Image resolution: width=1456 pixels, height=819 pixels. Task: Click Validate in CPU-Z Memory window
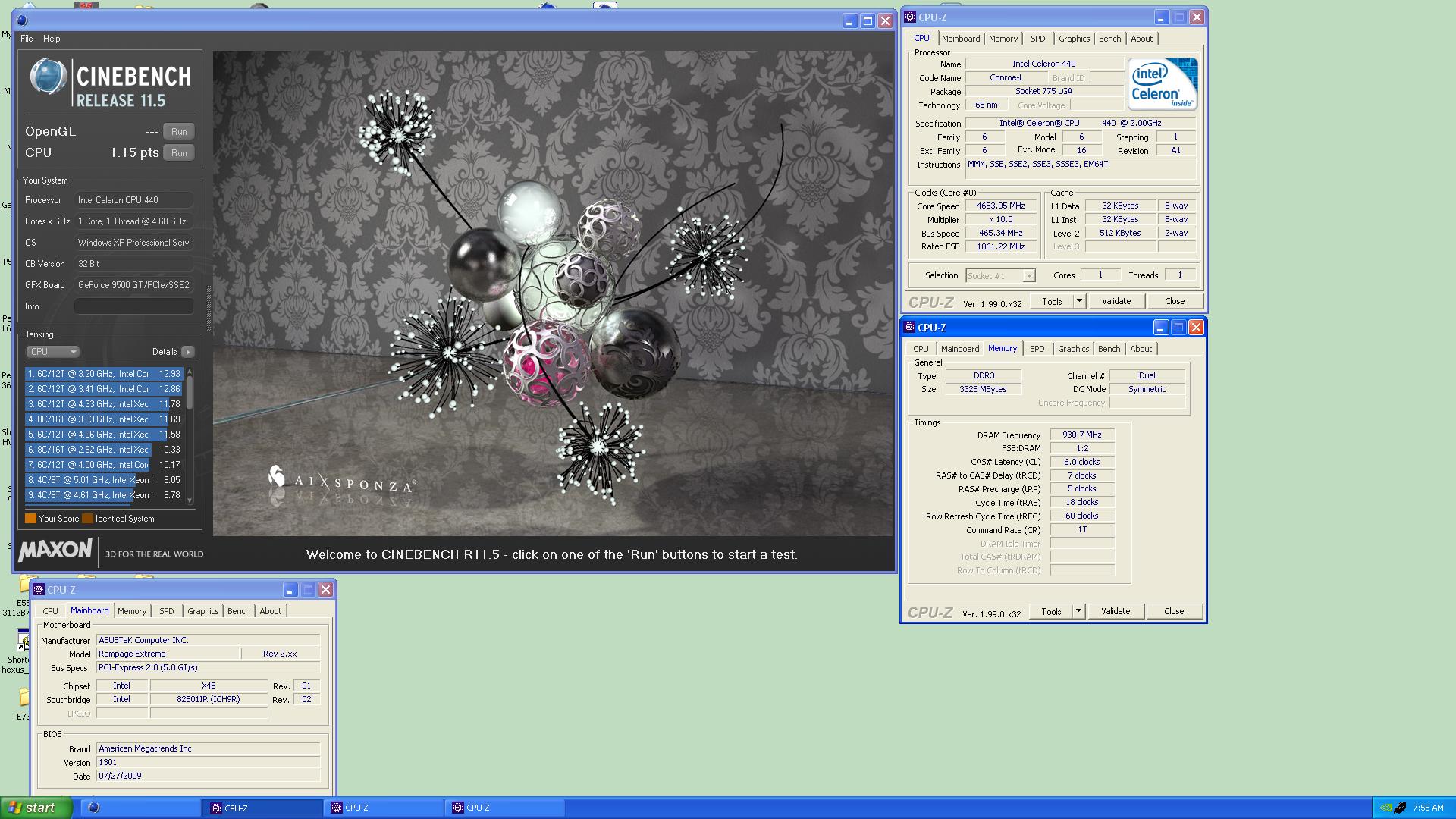pyautogui.click(x=1115, y=612)
